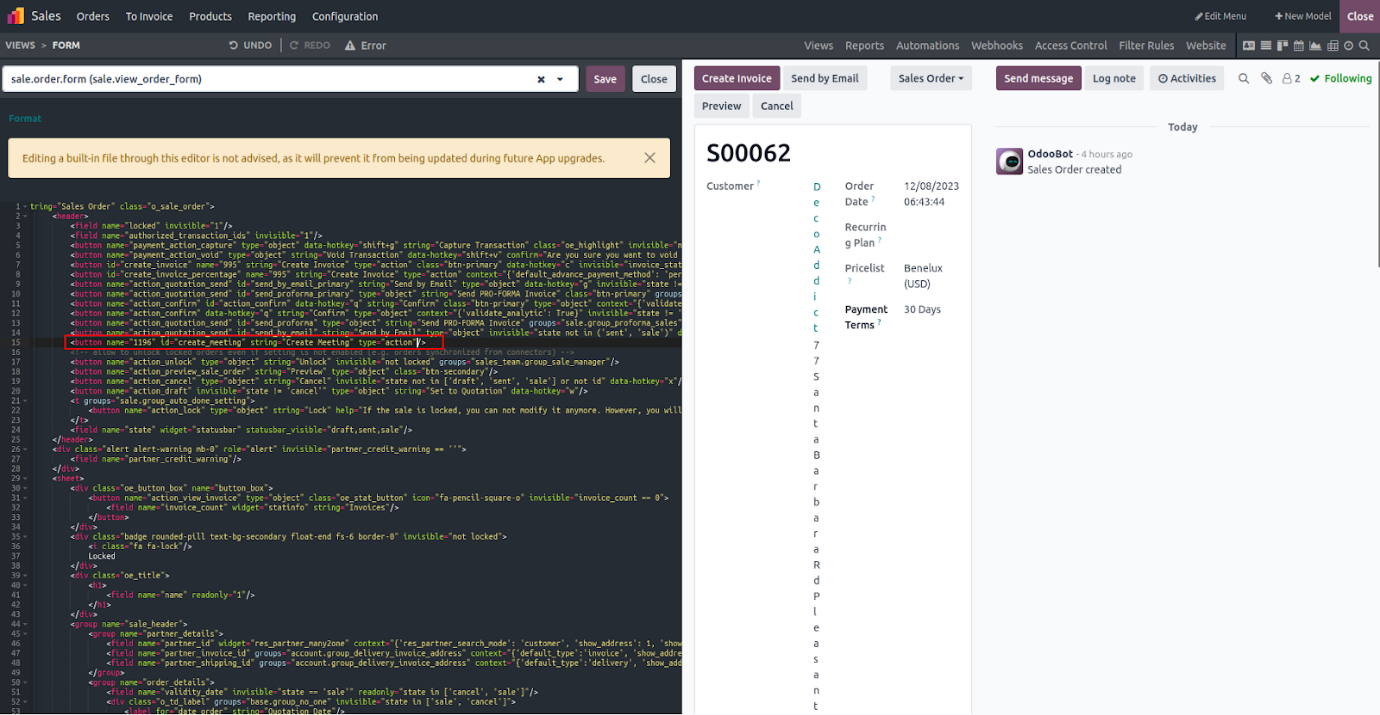Open the Reporting menu
The height and width of the screenshot is (715, 1380).
click(271, 16)
